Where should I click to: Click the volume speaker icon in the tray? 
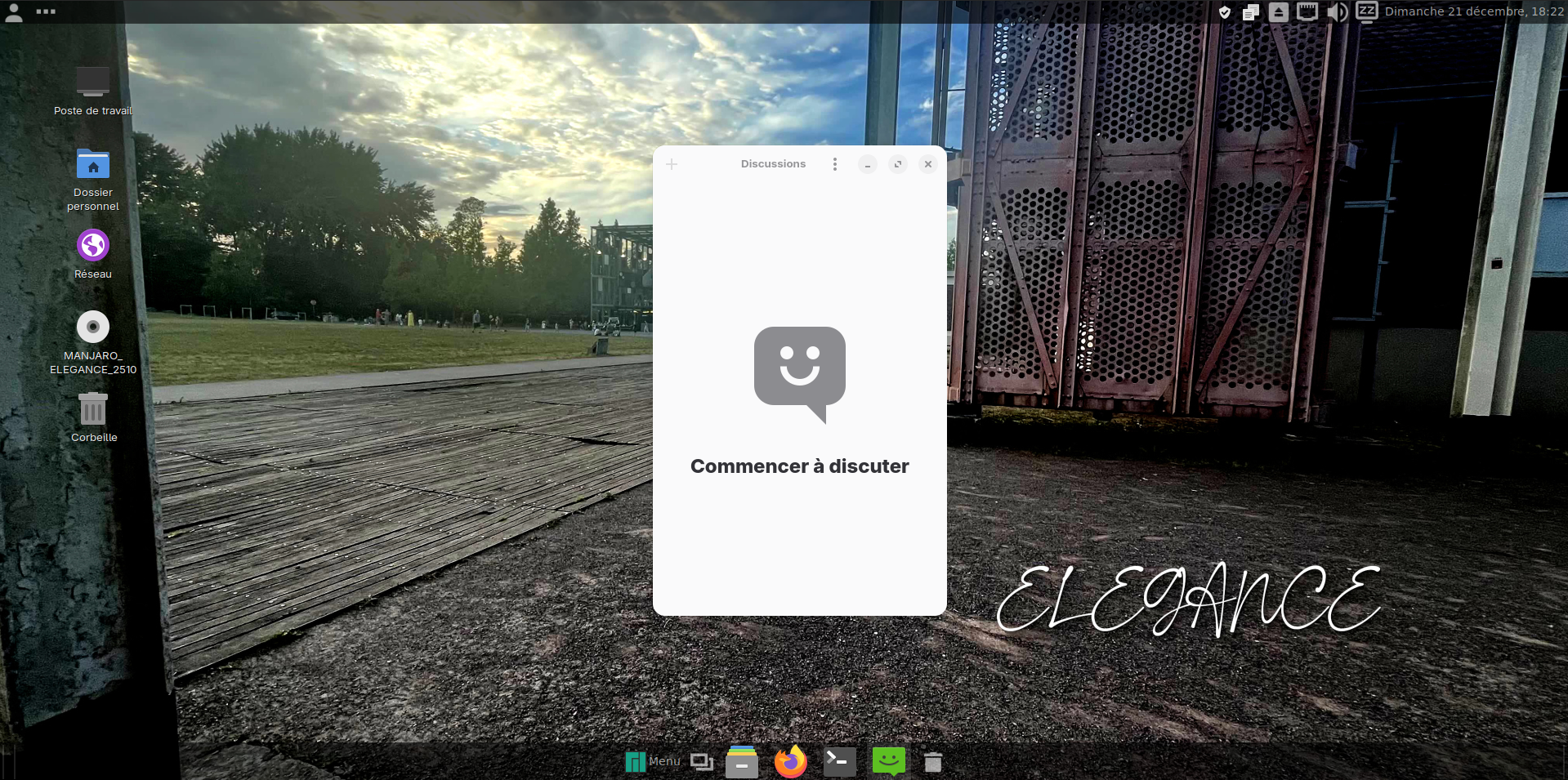1337,11
